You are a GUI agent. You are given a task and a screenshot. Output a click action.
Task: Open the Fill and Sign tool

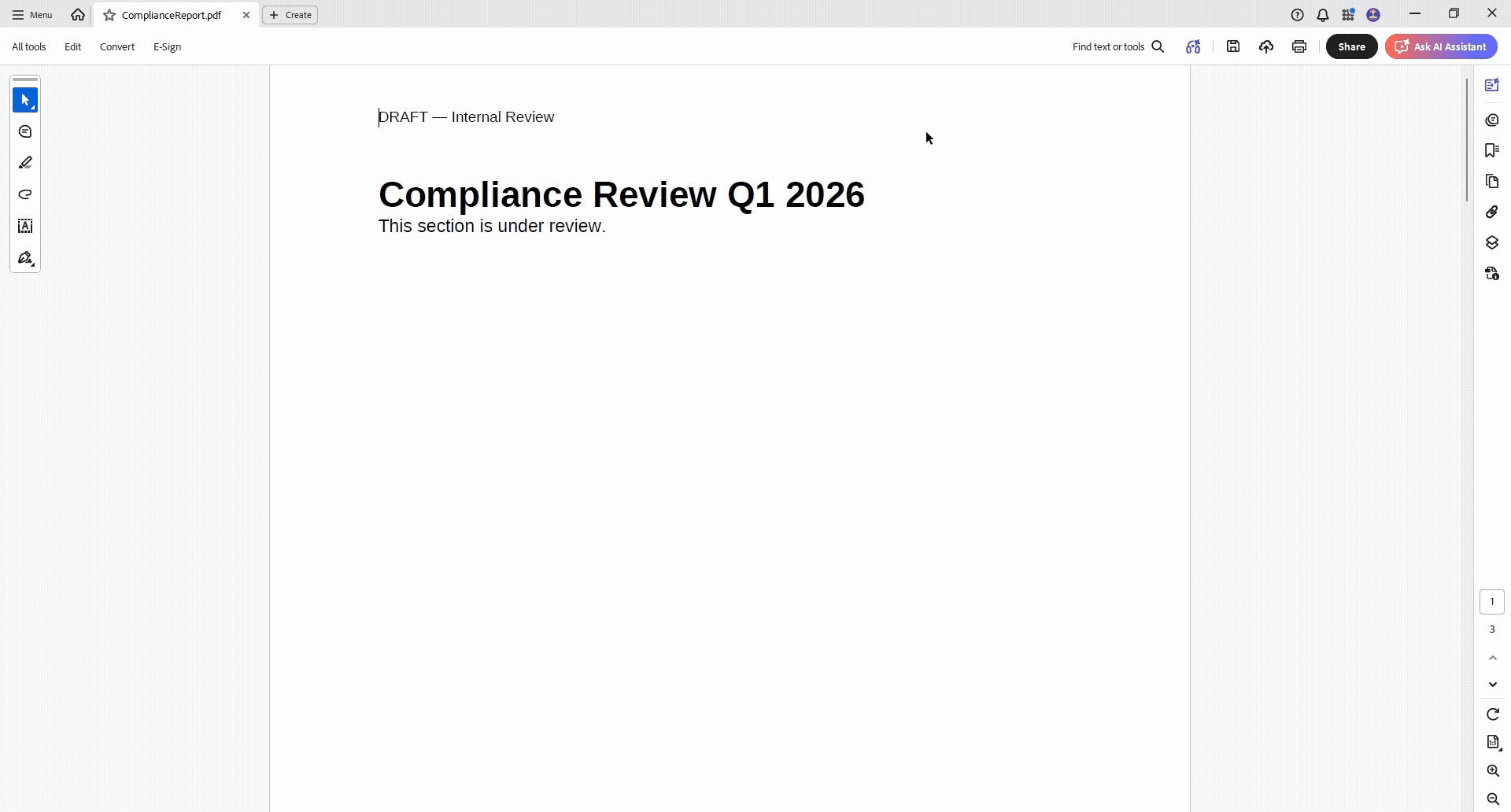(24, 258)
